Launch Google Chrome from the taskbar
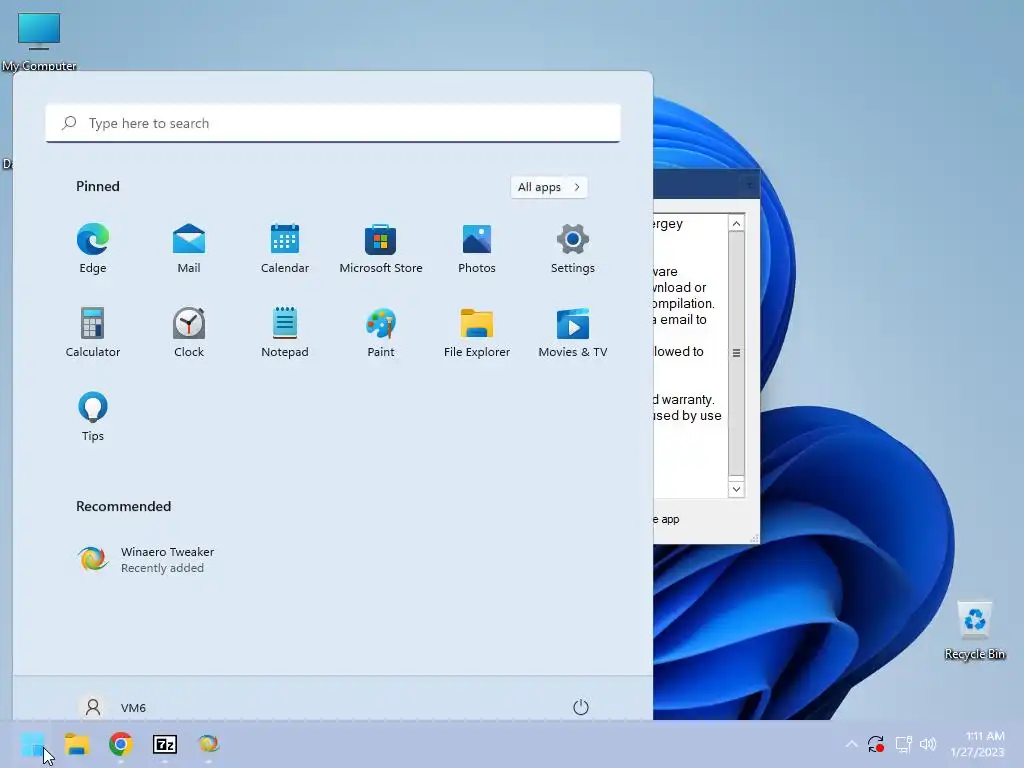This screenshot has width=1024, height=768. [121, 744]
